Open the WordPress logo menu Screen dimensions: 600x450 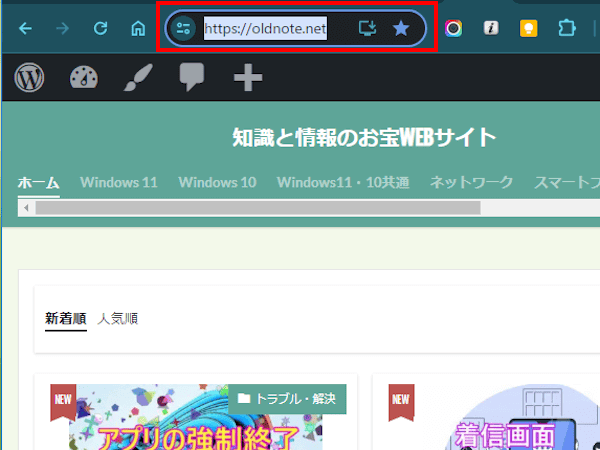pos(29,77)
